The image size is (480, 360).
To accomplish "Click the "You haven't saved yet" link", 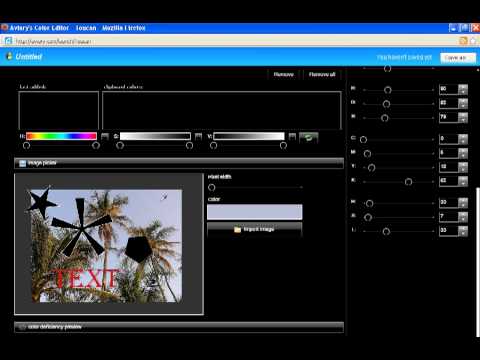I will pos(404,57).
